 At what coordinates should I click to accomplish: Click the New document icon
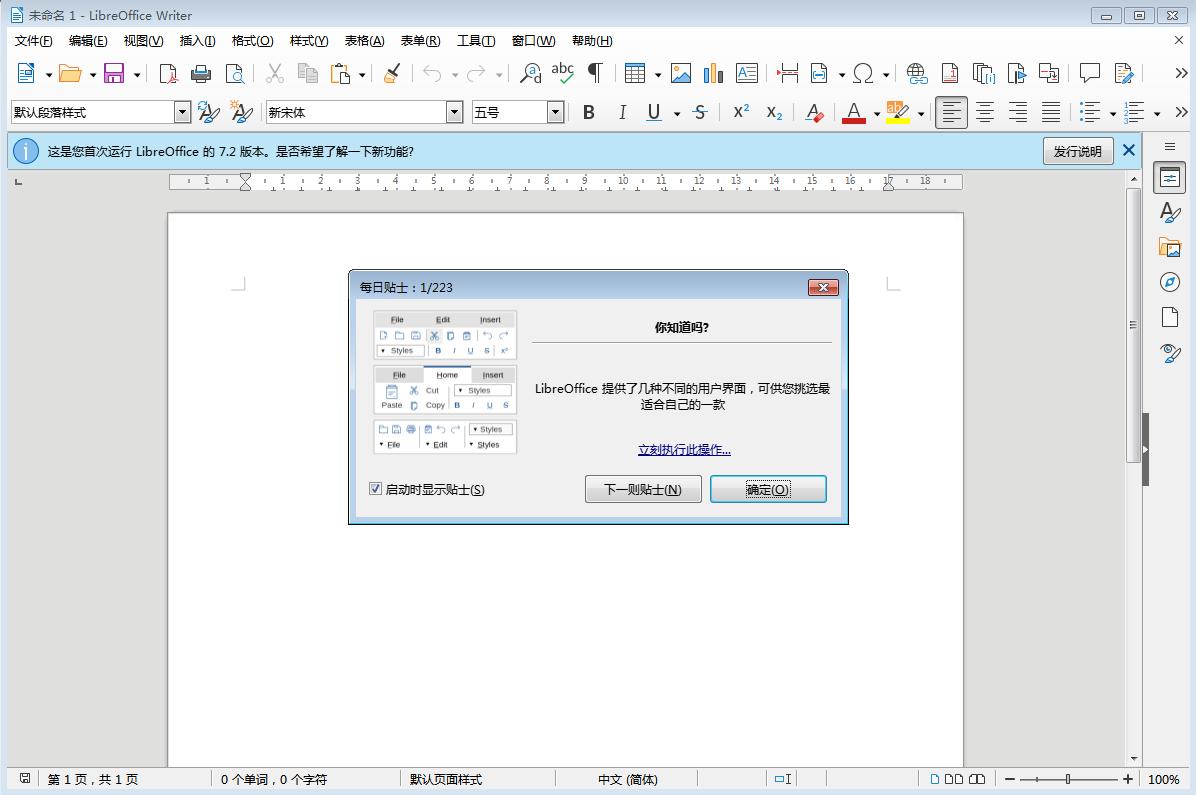tap(25, 73)
